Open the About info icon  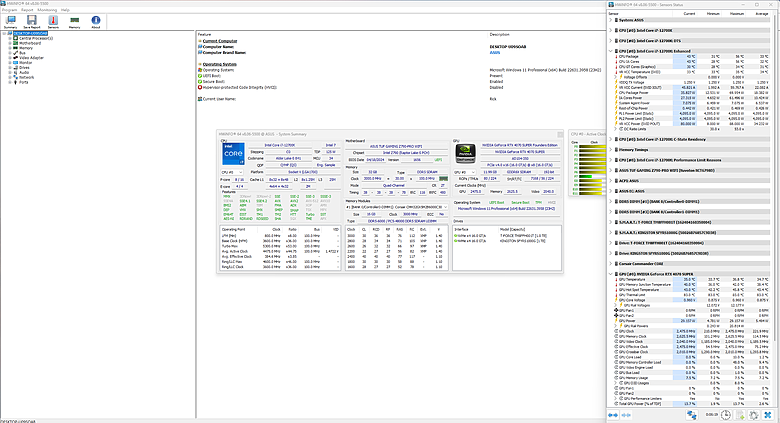point(96,22)
